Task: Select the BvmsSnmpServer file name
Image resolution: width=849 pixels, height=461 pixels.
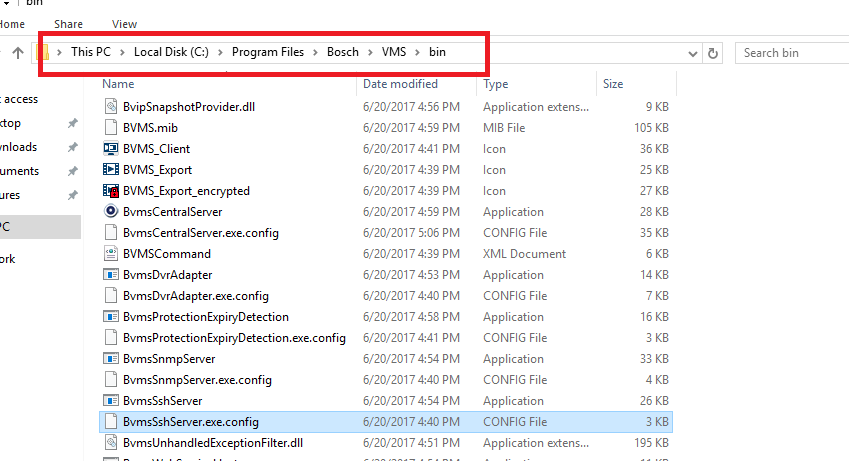Action: 169,359
